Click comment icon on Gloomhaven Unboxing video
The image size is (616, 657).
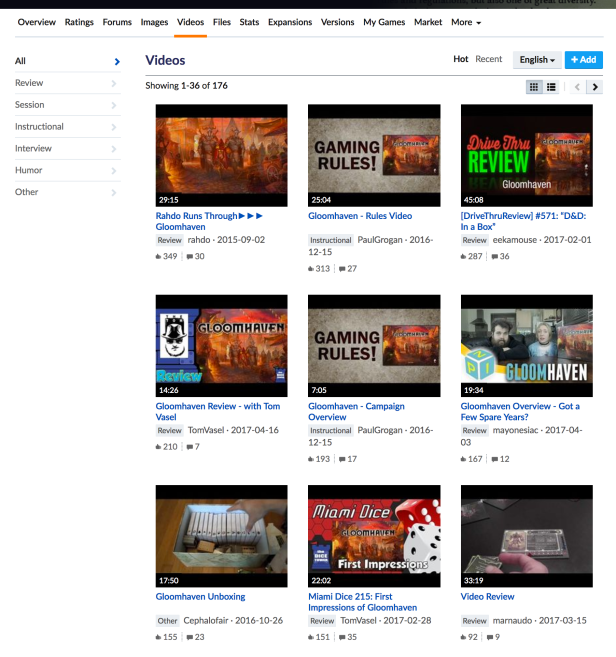click(x=190, y=637)
